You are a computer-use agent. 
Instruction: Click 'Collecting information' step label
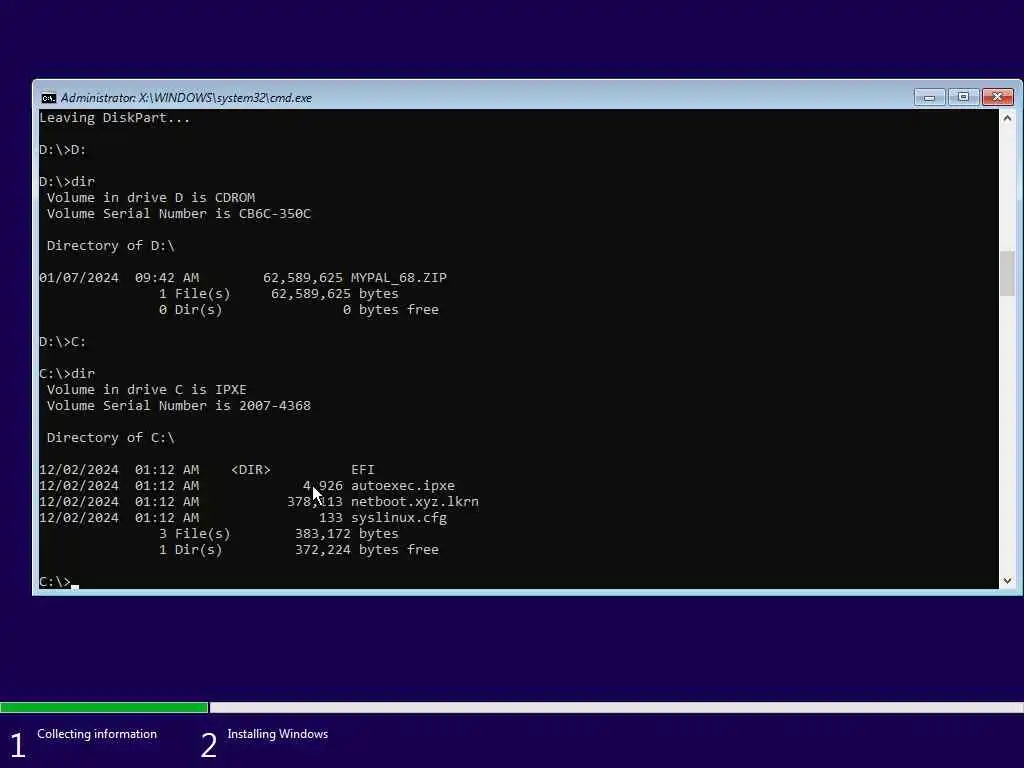click(x=97, y=734)
